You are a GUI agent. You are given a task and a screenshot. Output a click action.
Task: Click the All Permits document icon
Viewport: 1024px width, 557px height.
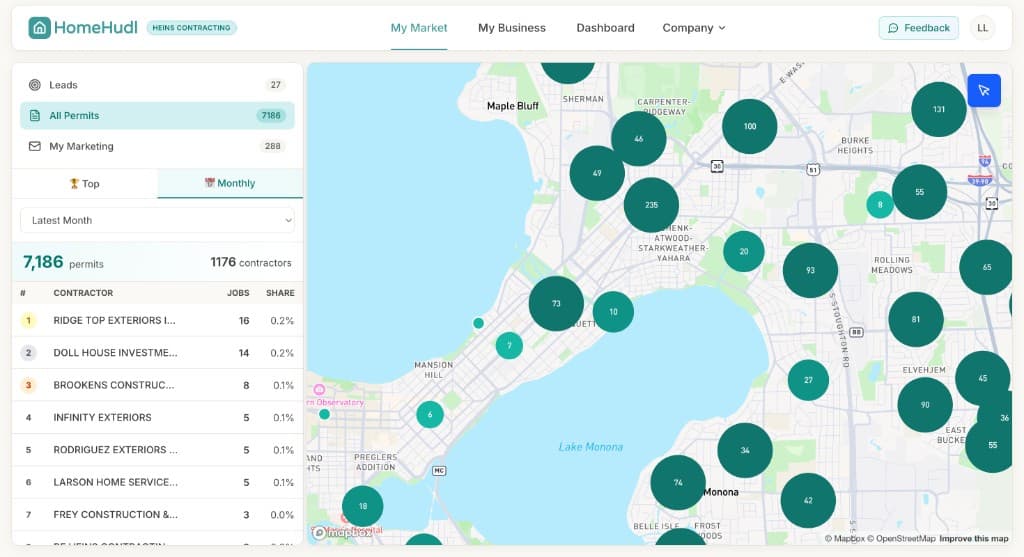coord(35,116)
